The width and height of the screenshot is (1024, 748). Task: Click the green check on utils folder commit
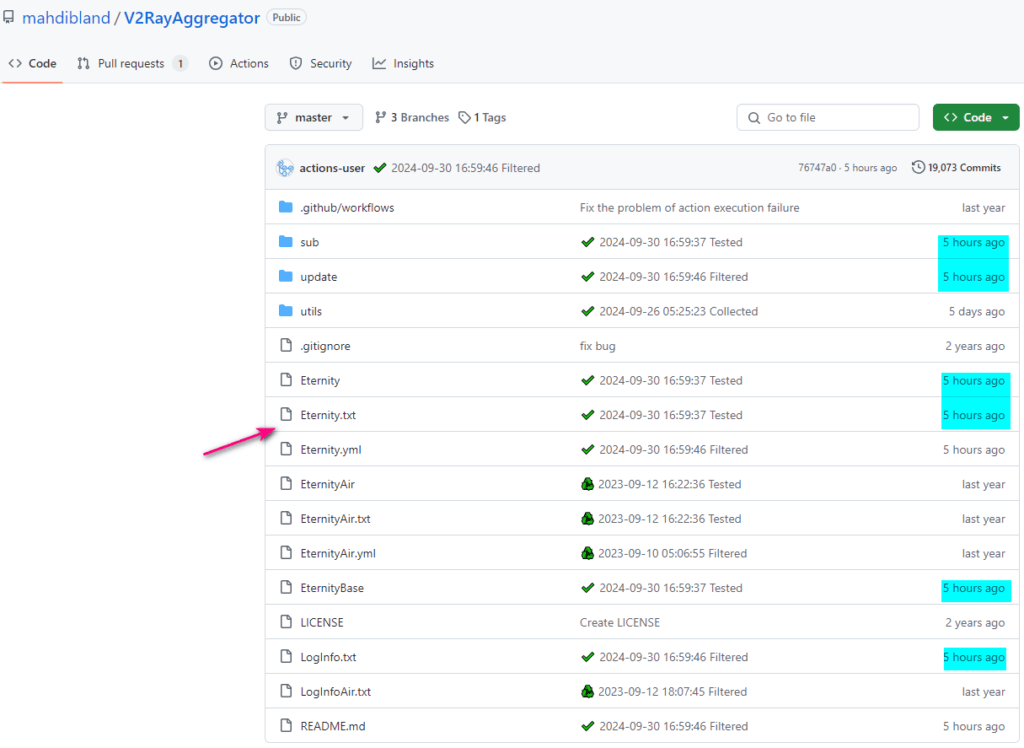588,312
